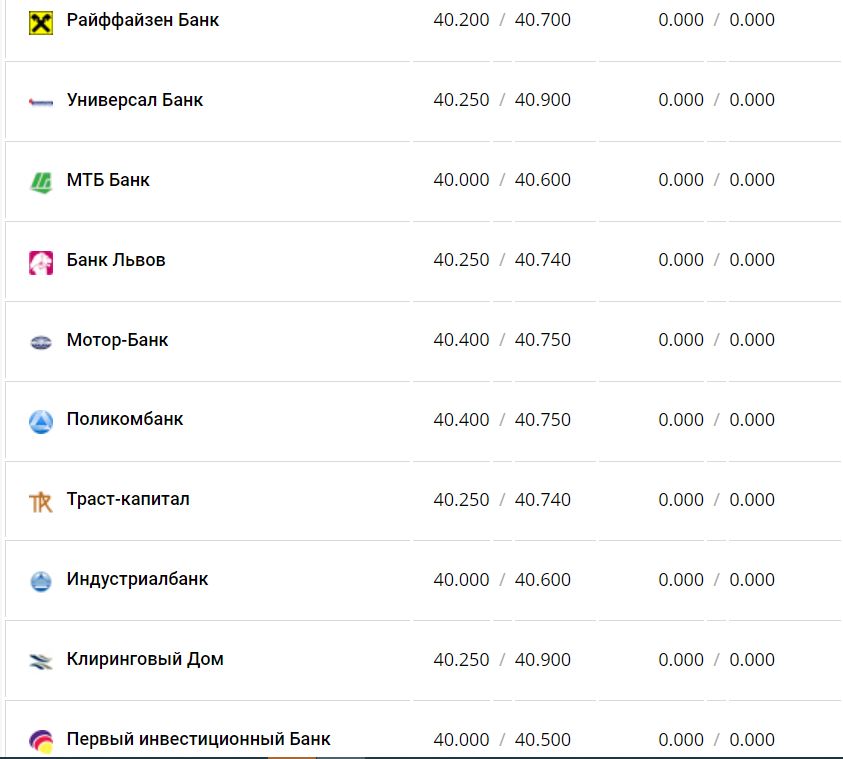Open the Мотор-Банк name link

[117, 340]
